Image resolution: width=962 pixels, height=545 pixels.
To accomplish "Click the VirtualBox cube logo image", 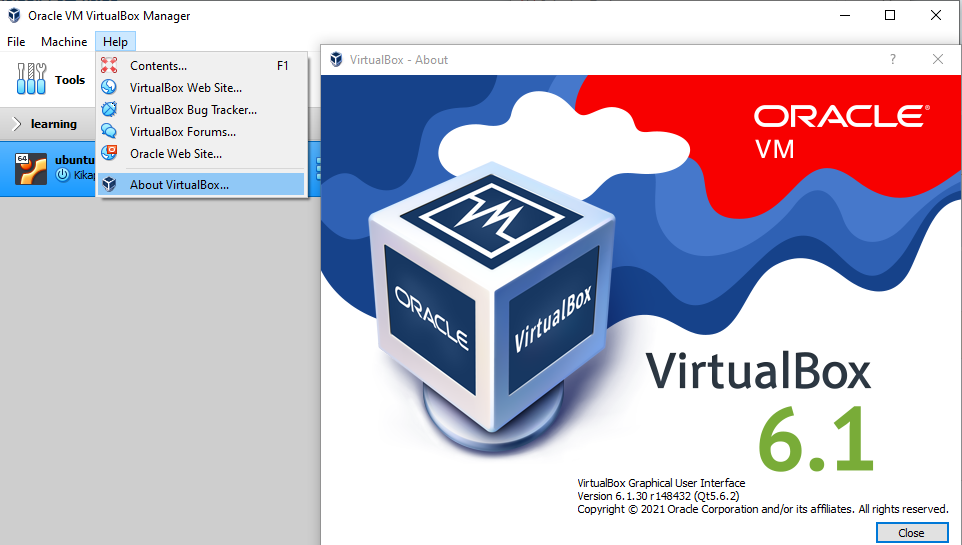I will [491, 307].
